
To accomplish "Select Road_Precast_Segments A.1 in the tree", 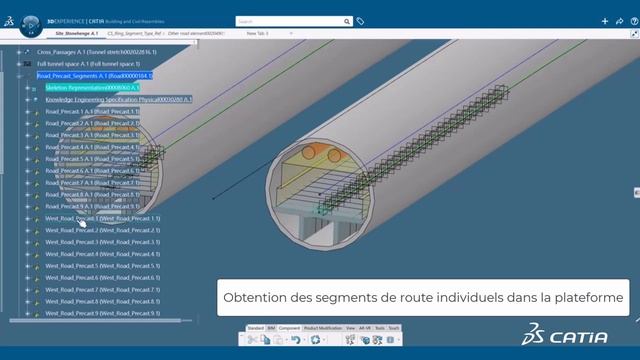I will [x=95, y=76].
